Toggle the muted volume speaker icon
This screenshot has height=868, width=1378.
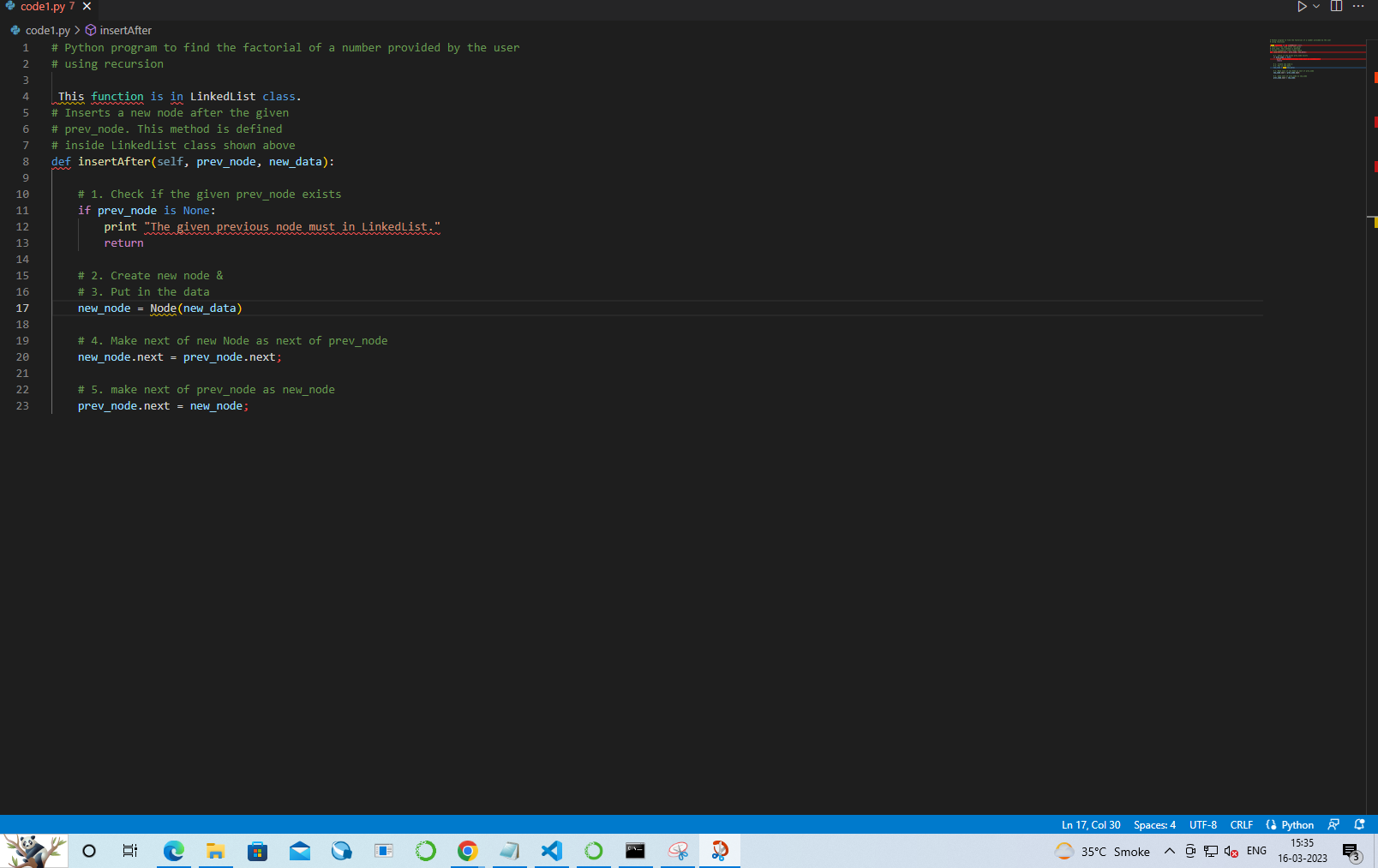coord(1231,851)
